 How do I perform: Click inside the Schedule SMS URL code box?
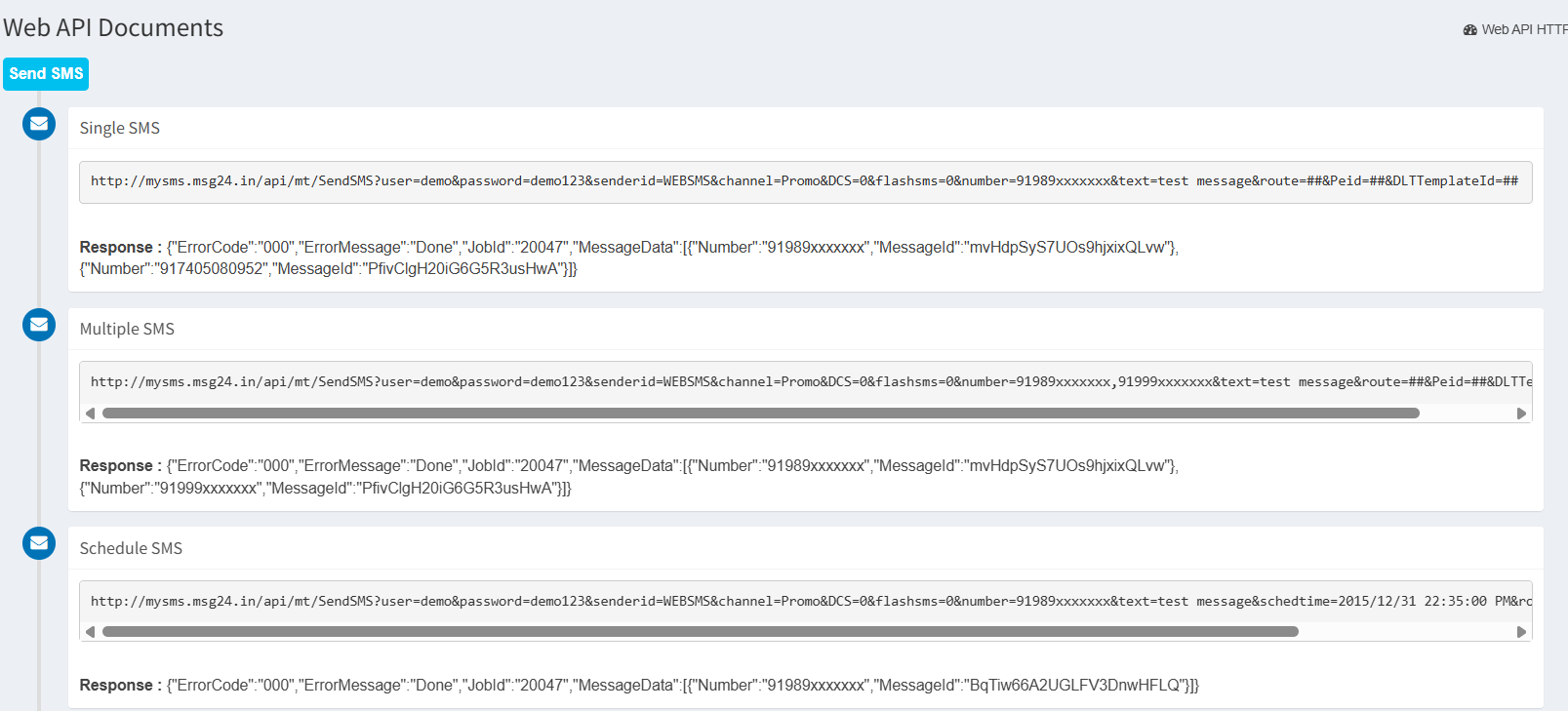[x=804, y=602]
